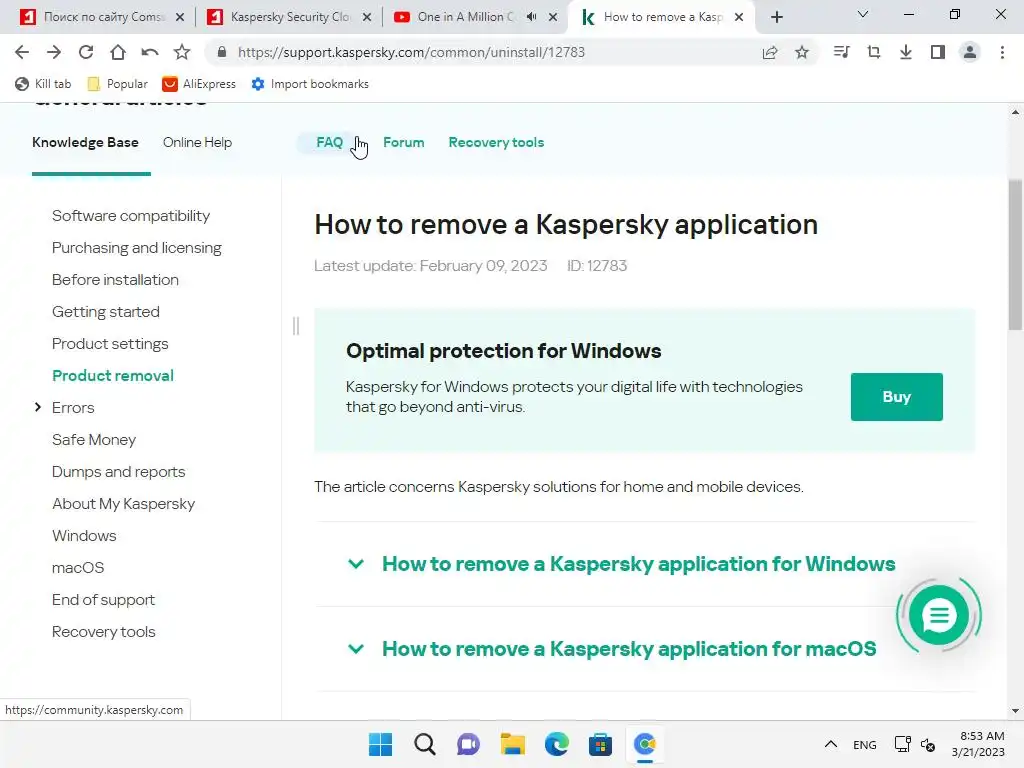This screenshot has width=1024, height=768.
Task: Click the star icon left of the address bar
Action: tap(182, 52)
